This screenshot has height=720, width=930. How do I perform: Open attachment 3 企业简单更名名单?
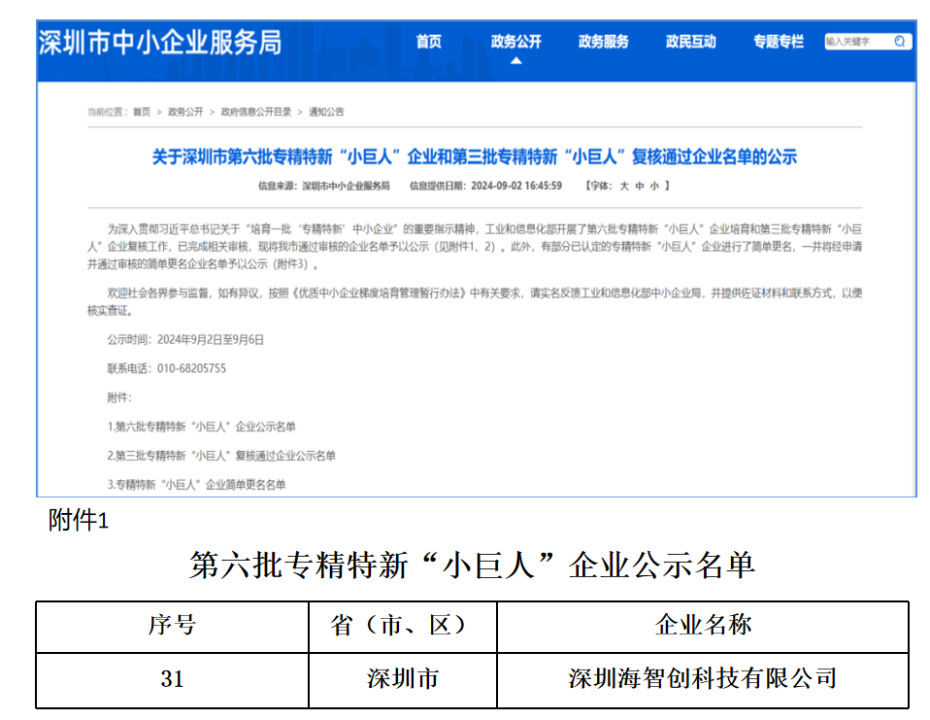coord(196,485)
